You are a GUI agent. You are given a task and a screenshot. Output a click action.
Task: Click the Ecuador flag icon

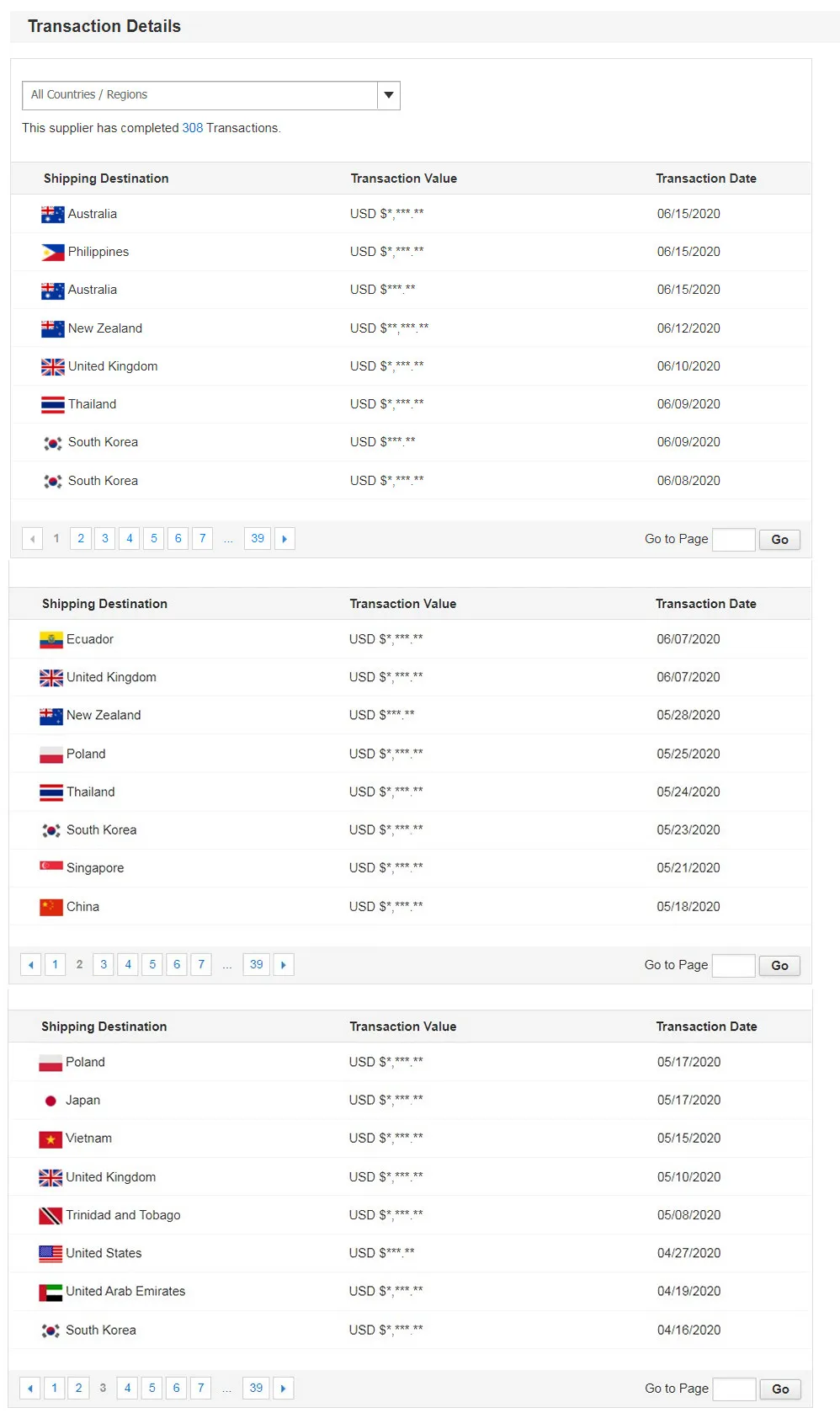coord(51,640)
